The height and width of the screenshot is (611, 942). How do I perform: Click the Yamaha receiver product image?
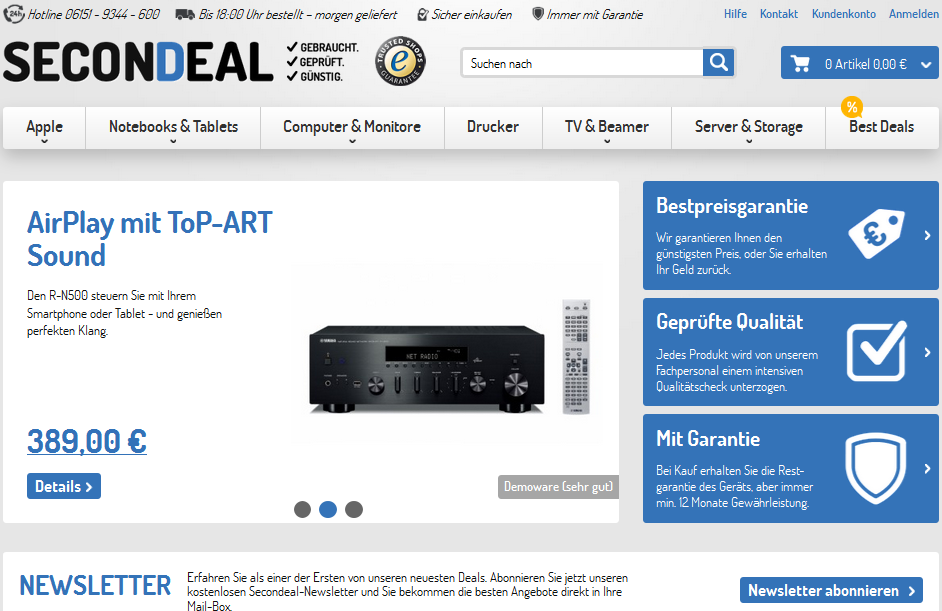427,369
